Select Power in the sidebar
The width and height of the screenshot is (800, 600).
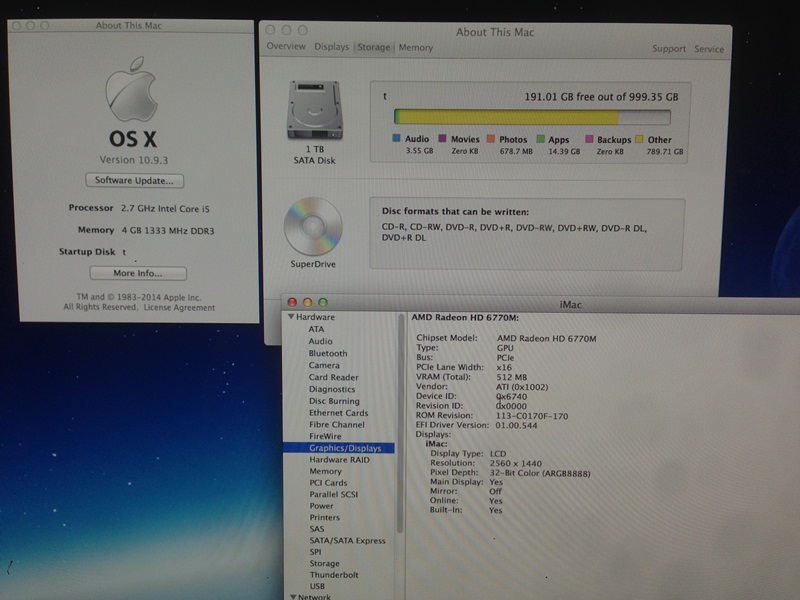point(321,506)
